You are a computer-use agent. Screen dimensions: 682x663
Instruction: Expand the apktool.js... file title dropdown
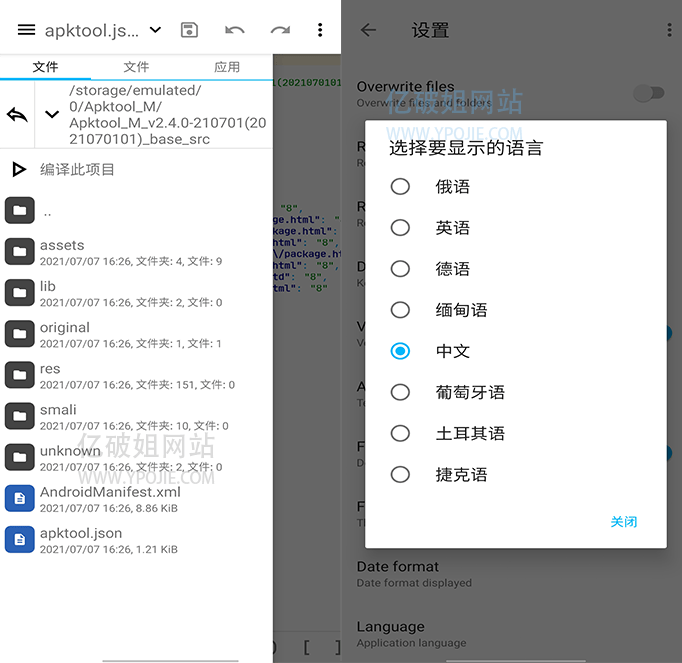click(155, 30)
